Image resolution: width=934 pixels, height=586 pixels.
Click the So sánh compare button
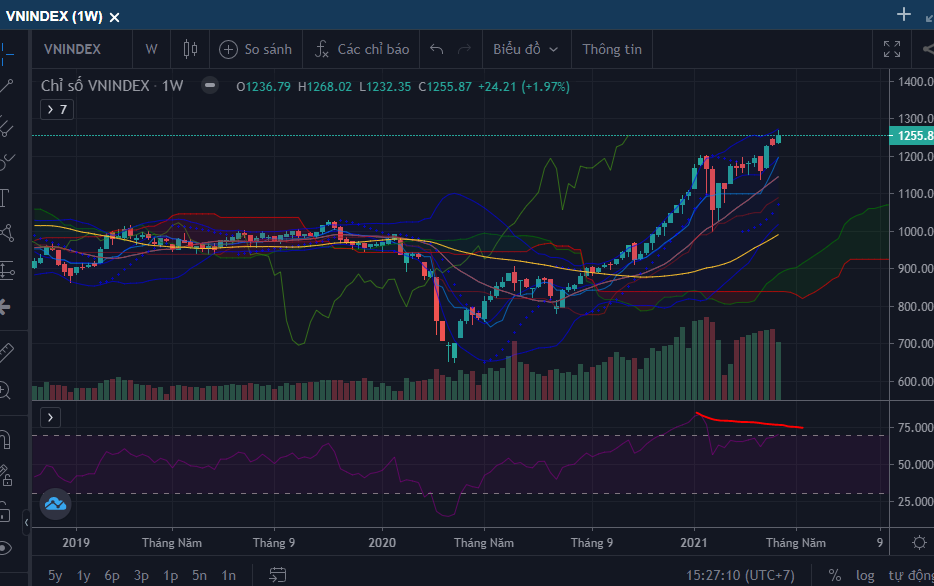pos(256,49)
